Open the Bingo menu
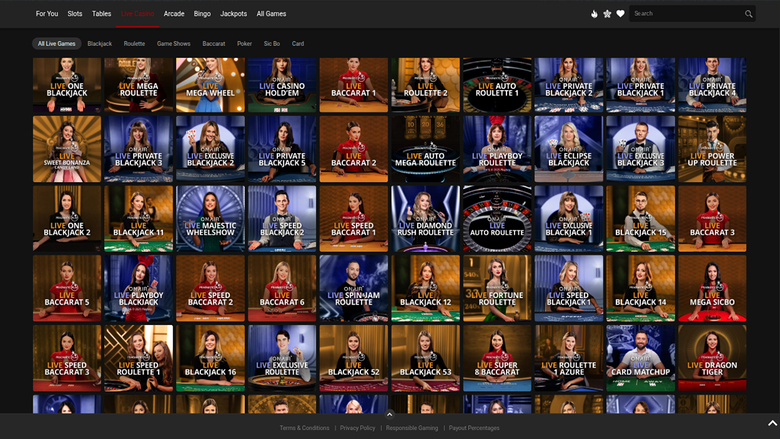Screen dimensions: 780x439 tap(202, 14)
